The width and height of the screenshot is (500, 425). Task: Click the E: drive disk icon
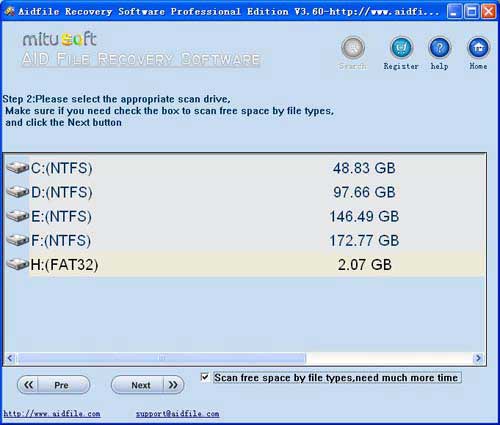[18, 216]
